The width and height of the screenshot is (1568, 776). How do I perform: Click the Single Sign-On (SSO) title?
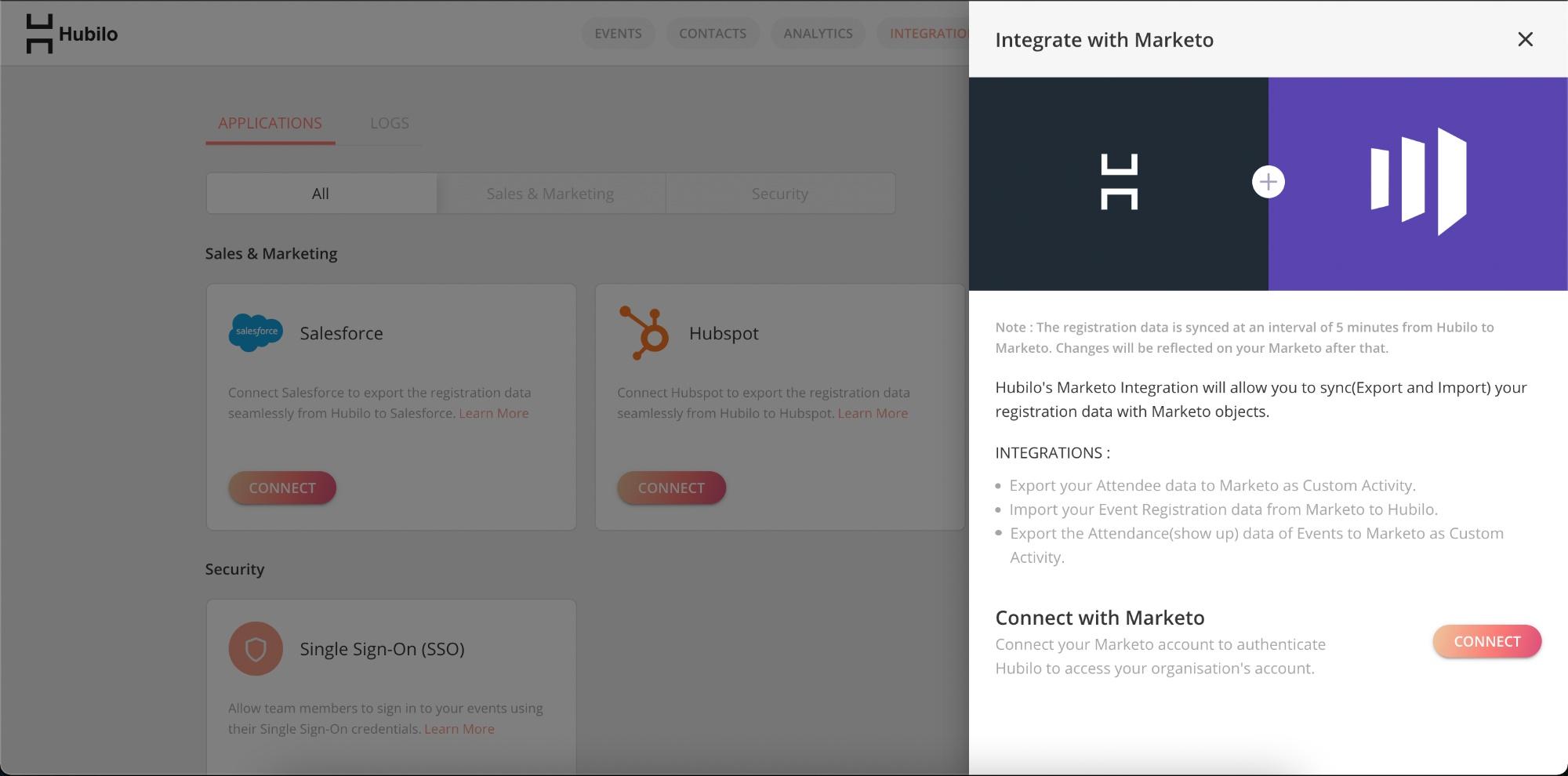coord(382,649)
